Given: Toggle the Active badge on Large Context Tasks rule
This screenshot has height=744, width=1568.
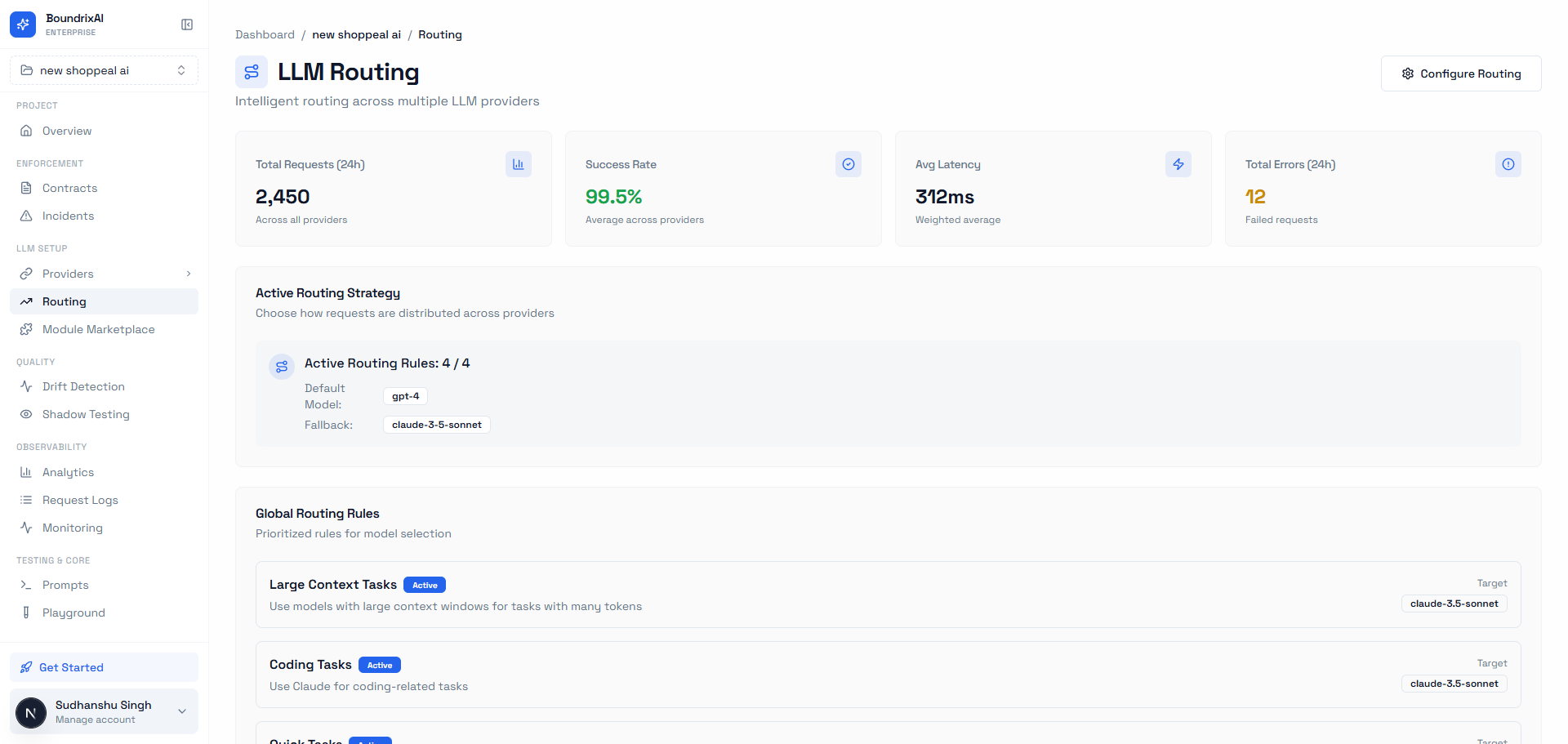Looking at the screenshot, I should point(424,585).
